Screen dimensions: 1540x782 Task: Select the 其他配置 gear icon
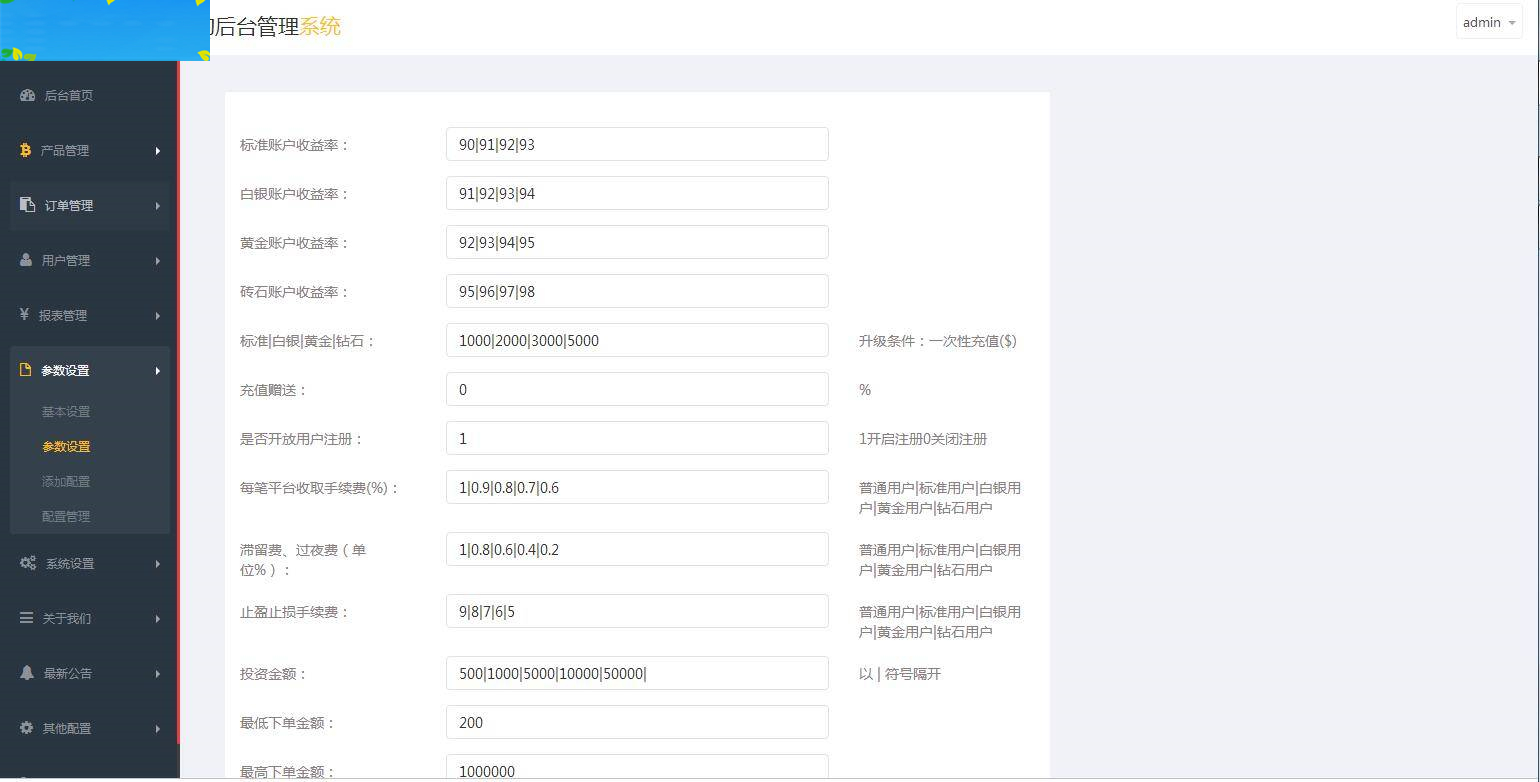click(x=26, y=728)
